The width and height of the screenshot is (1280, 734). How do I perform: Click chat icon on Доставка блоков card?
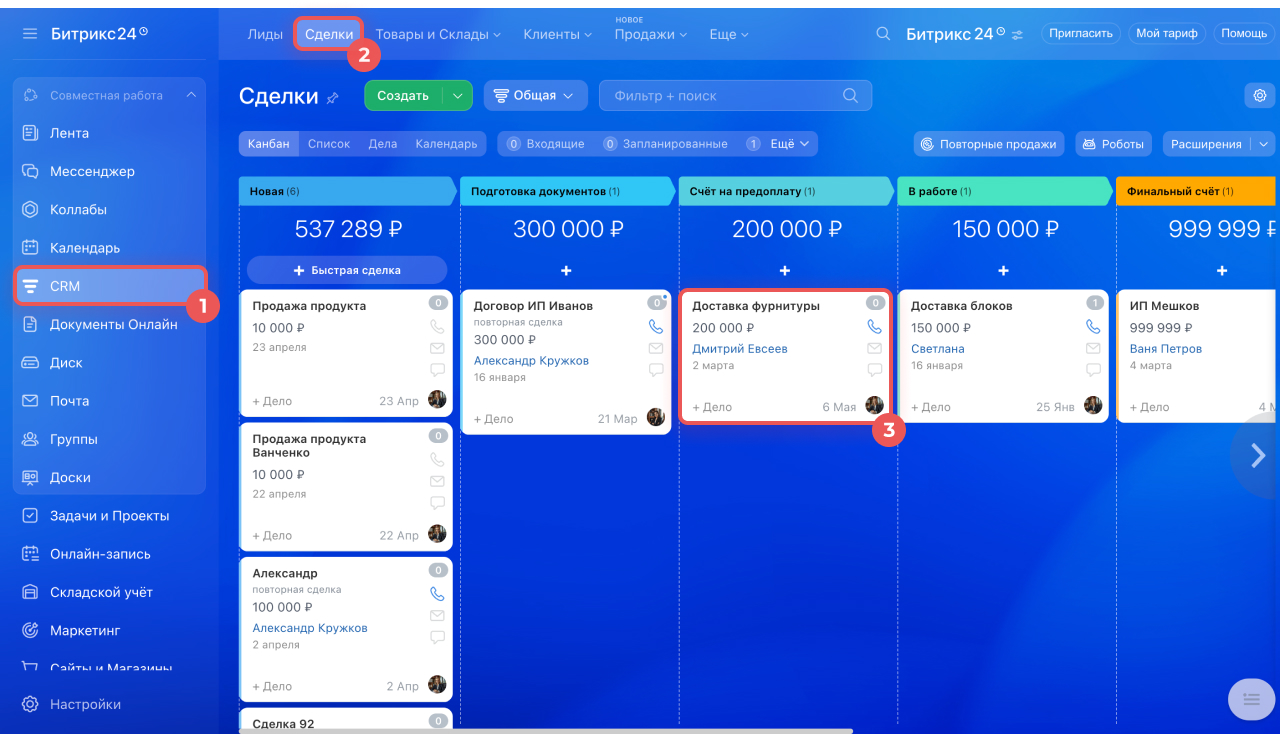coord(1093,369)
